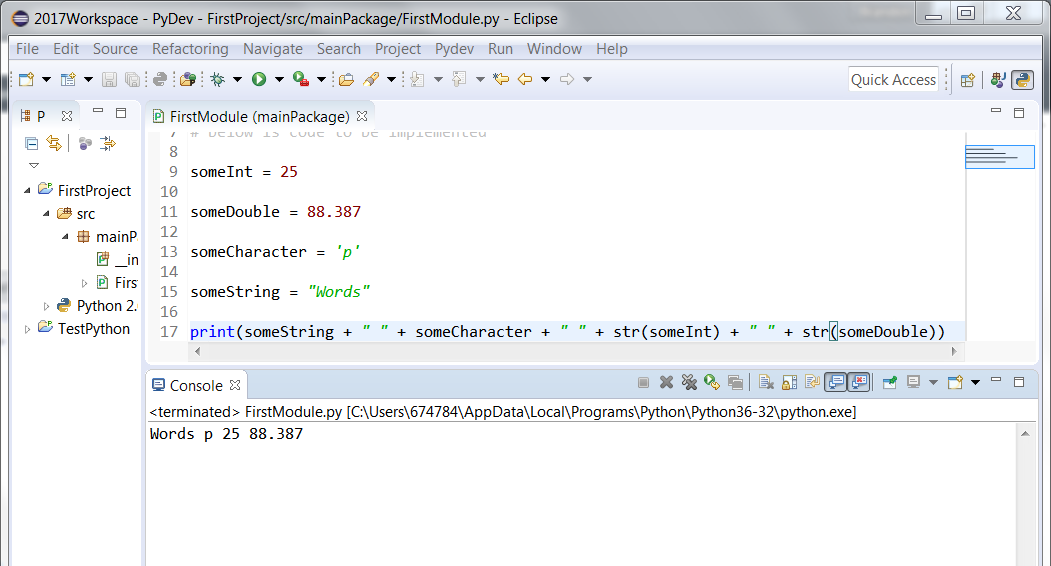Remove the launch with the X icon
This screenshot has height=566, width=1051.
pyautogui.click(x=666, y=382)
